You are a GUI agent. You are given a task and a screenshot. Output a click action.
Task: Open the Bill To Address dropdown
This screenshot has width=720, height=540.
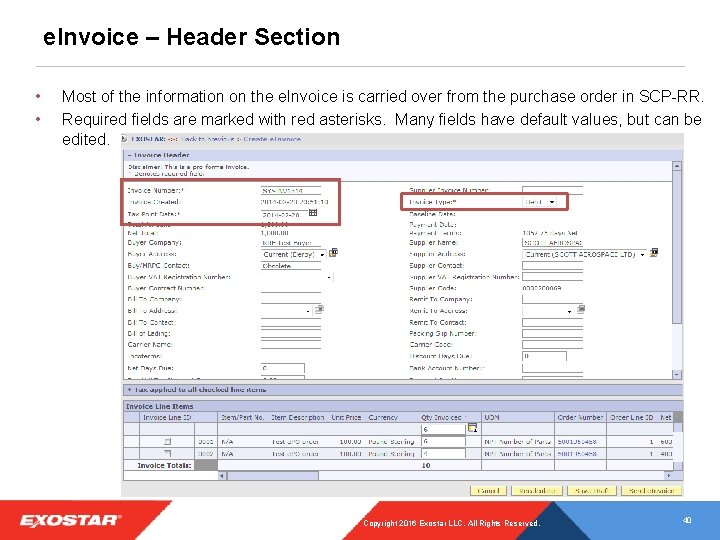pyautogui.click(x=309, y=311)
